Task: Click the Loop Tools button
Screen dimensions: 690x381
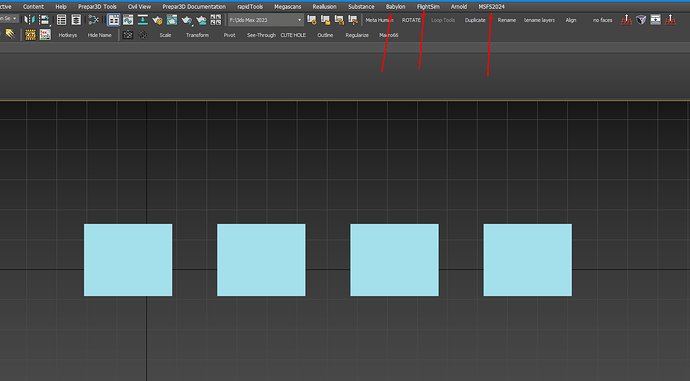Action: [x=443, y=20]
